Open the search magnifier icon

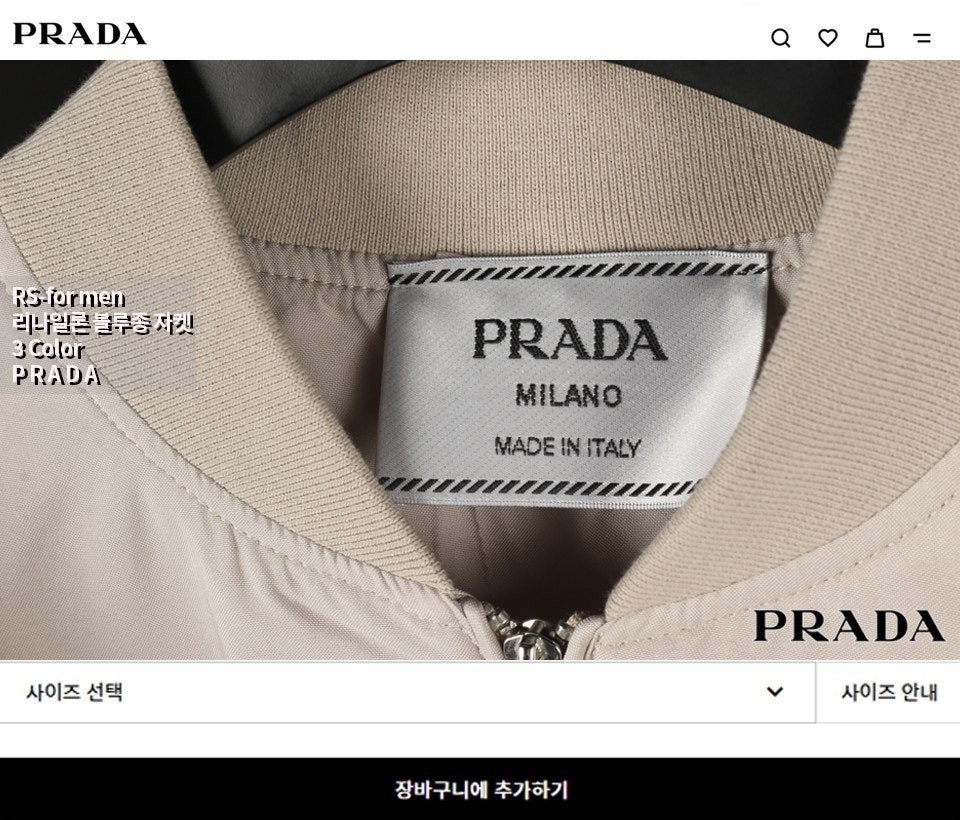pos(781,38)
